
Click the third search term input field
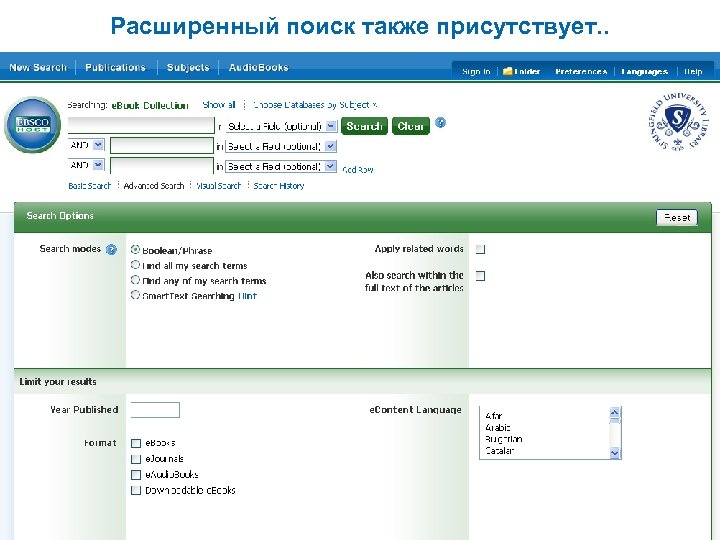coord(162,165)
